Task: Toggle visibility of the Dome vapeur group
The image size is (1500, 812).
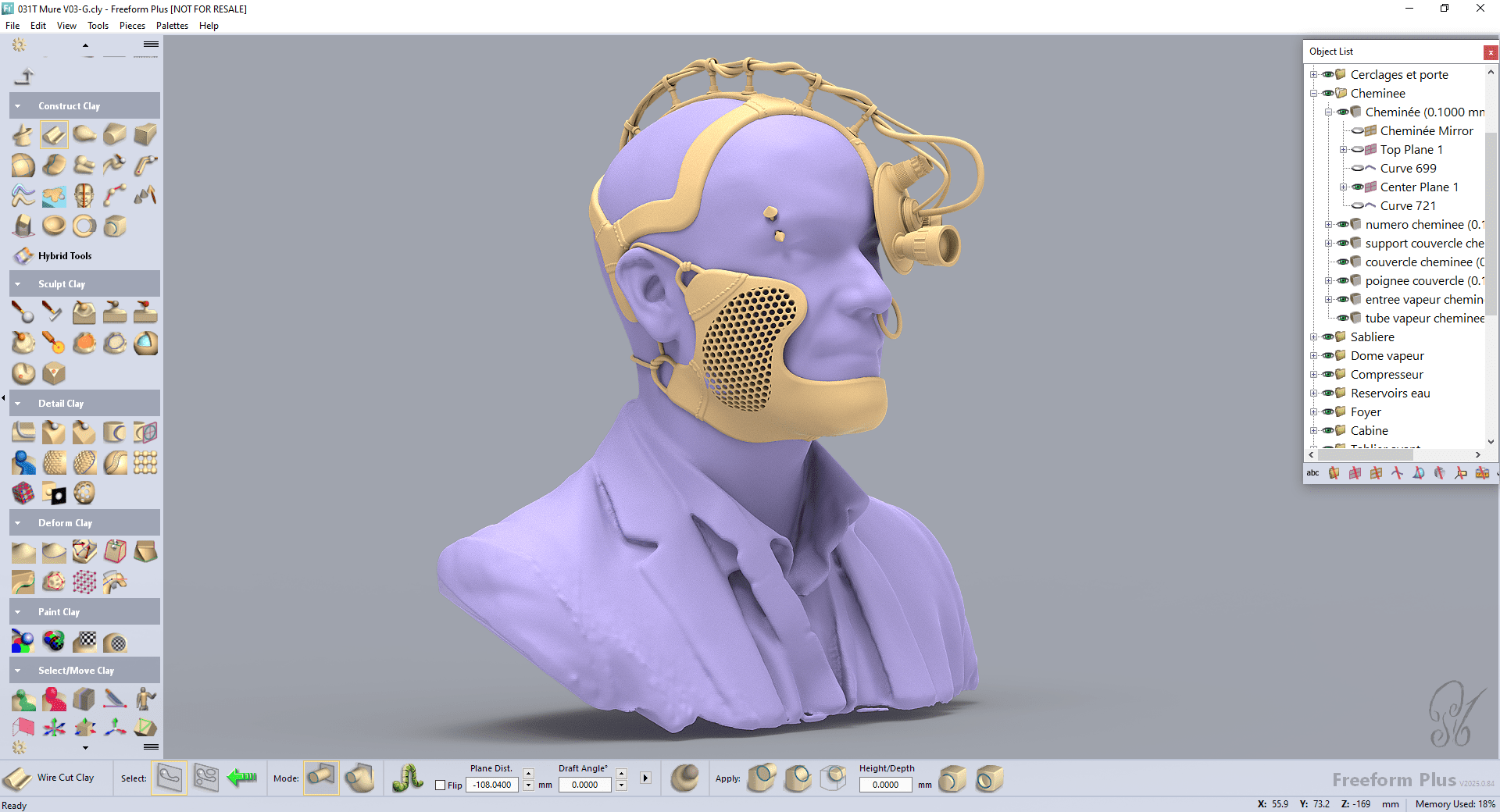Action: (1330, 355)
